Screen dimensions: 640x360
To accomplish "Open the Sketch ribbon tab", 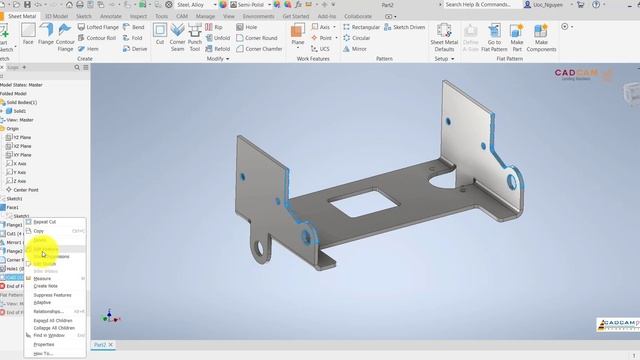I will click(83, 16).
